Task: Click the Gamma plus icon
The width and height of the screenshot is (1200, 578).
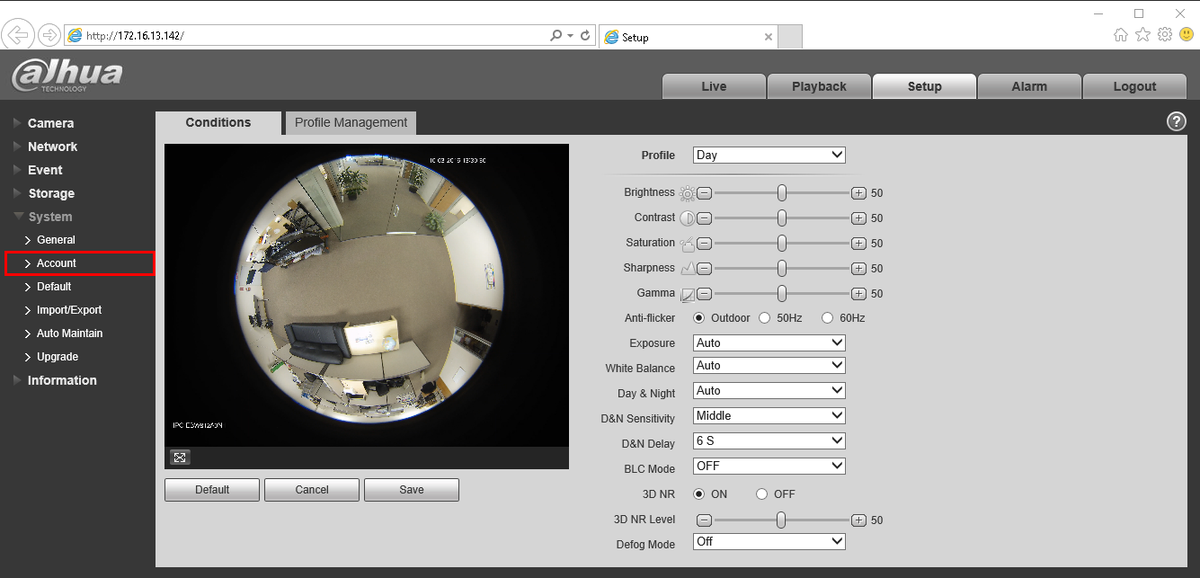Action: click(x=858, y=294)
